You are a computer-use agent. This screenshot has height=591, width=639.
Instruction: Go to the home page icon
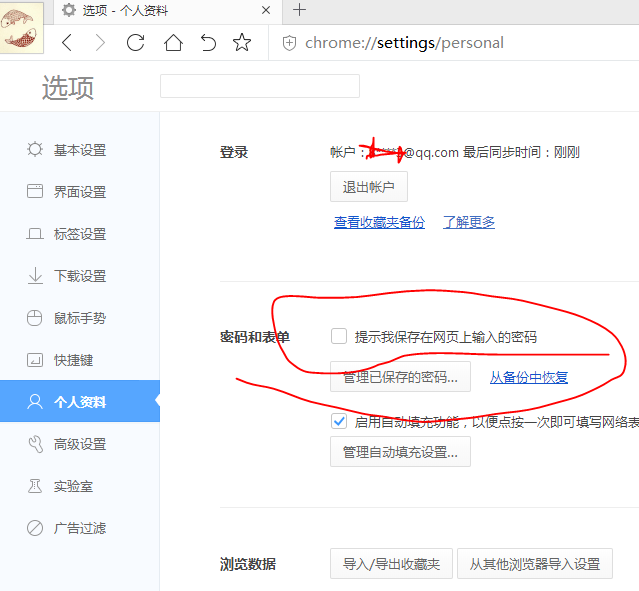173,42
